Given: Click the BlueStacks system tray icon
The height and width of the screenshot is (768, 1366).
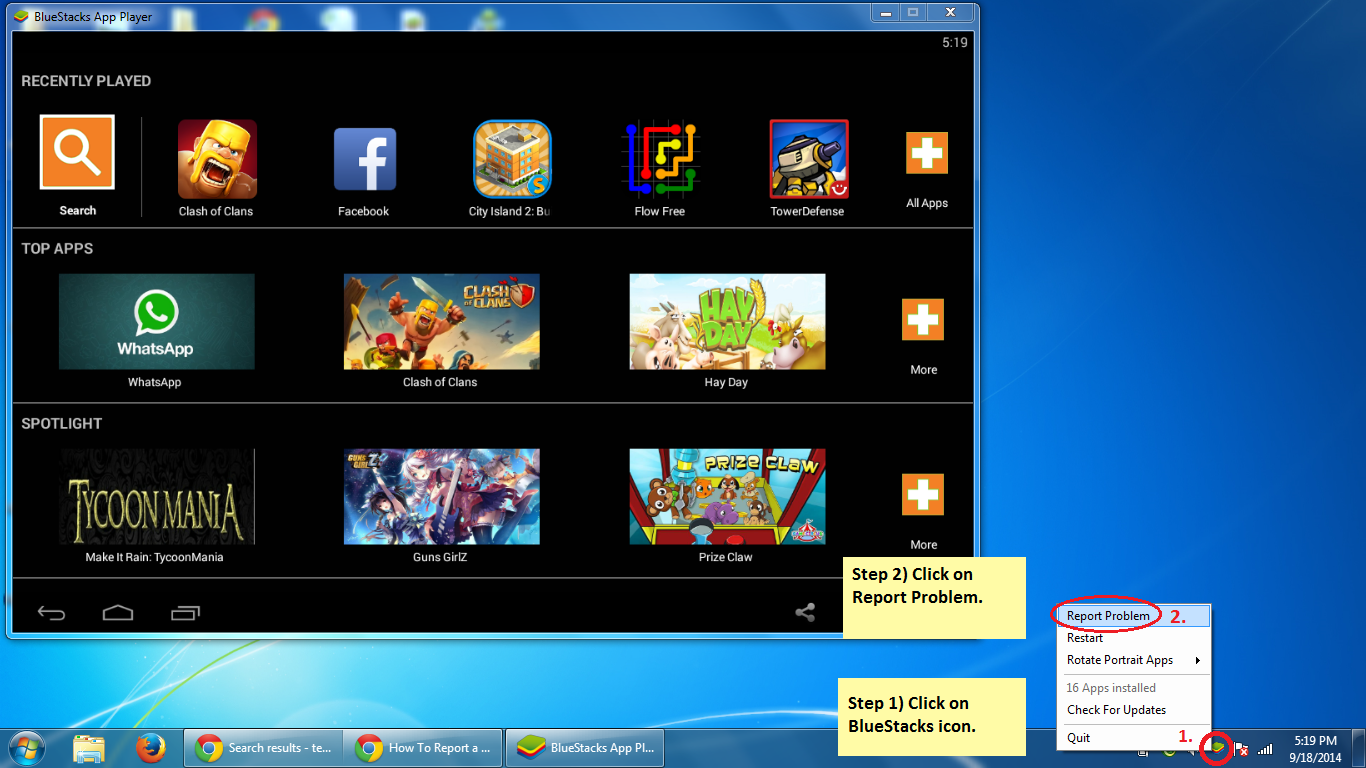Looking at the screenshot, I should click(x=1217, y=748).
